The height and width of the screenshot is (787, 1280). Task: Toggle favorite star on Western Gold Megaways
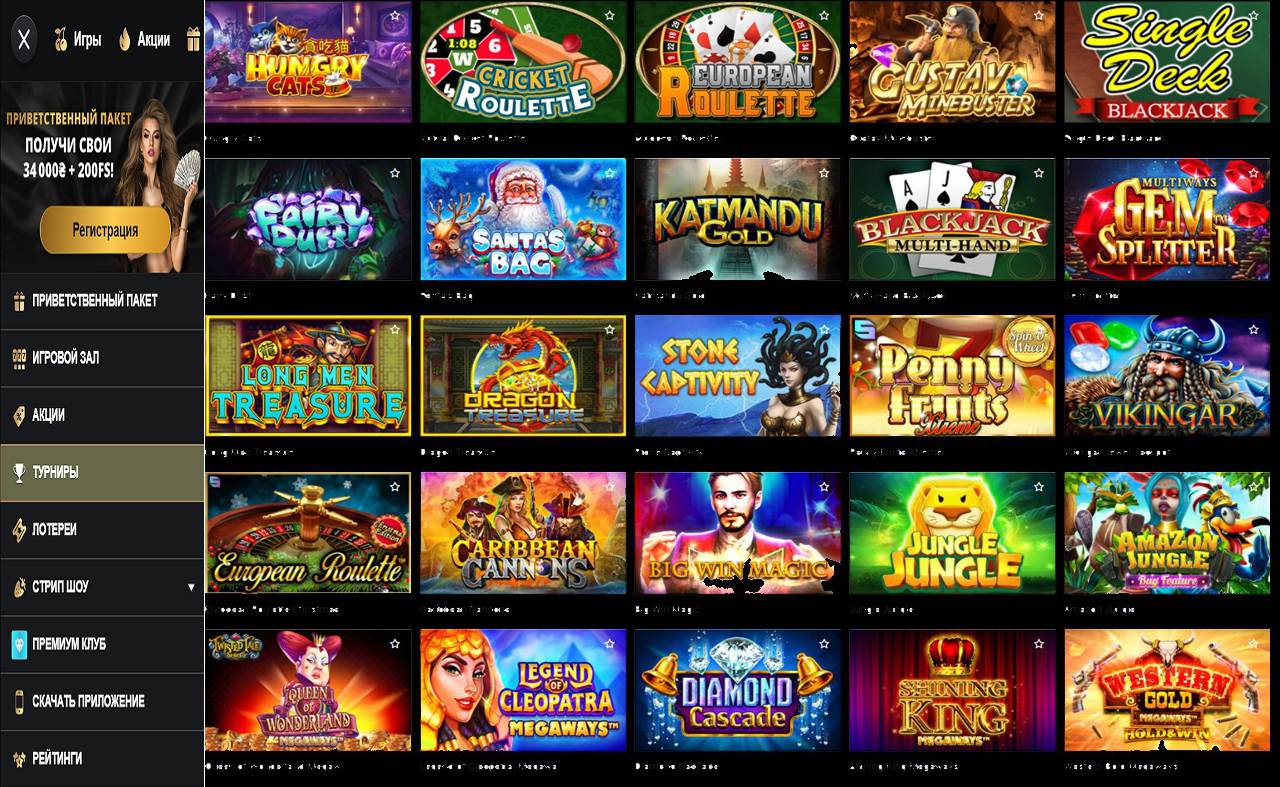(x=1254, y=643)
